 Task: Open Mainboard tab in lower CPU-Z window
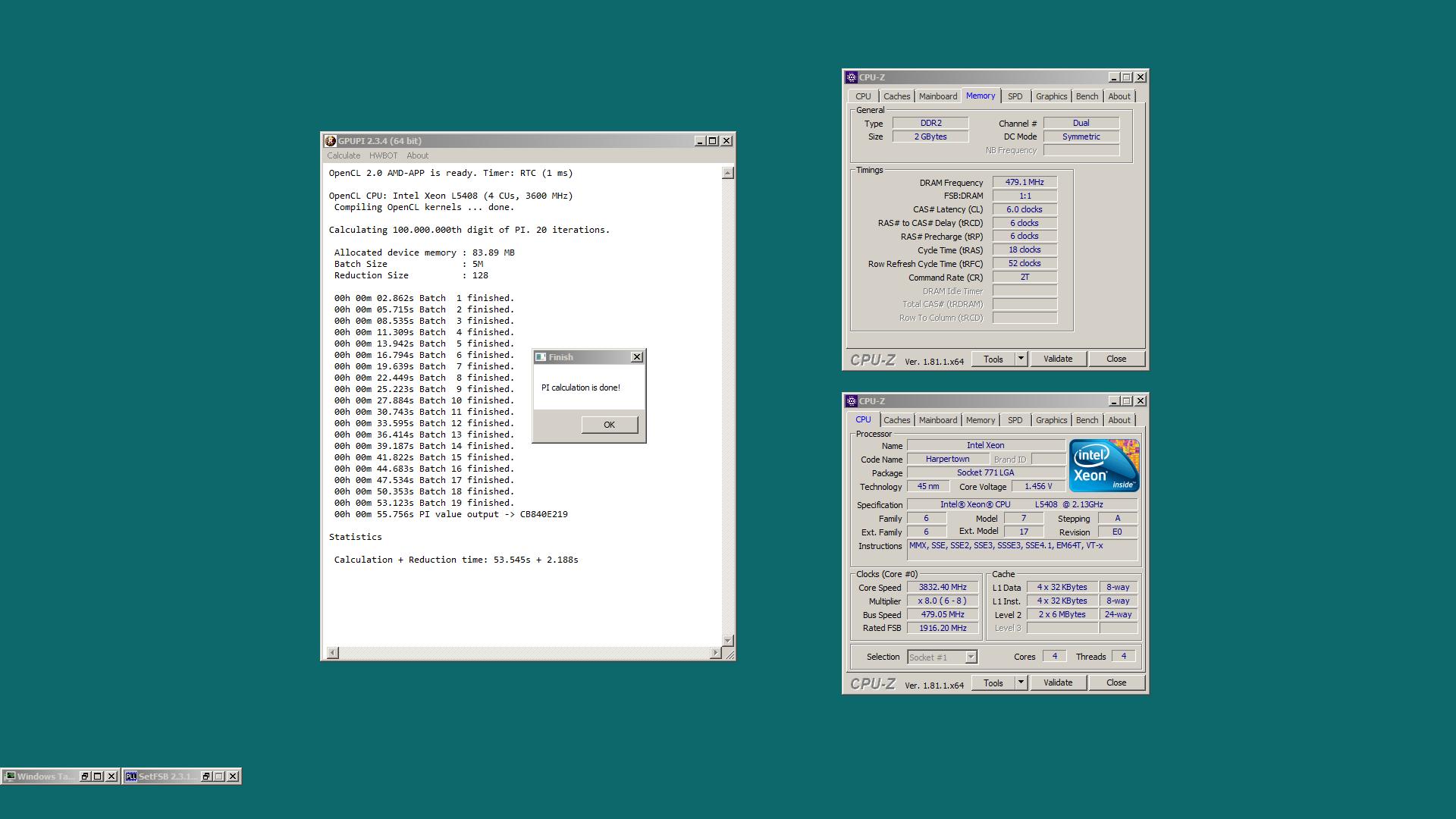coord(938,420)
